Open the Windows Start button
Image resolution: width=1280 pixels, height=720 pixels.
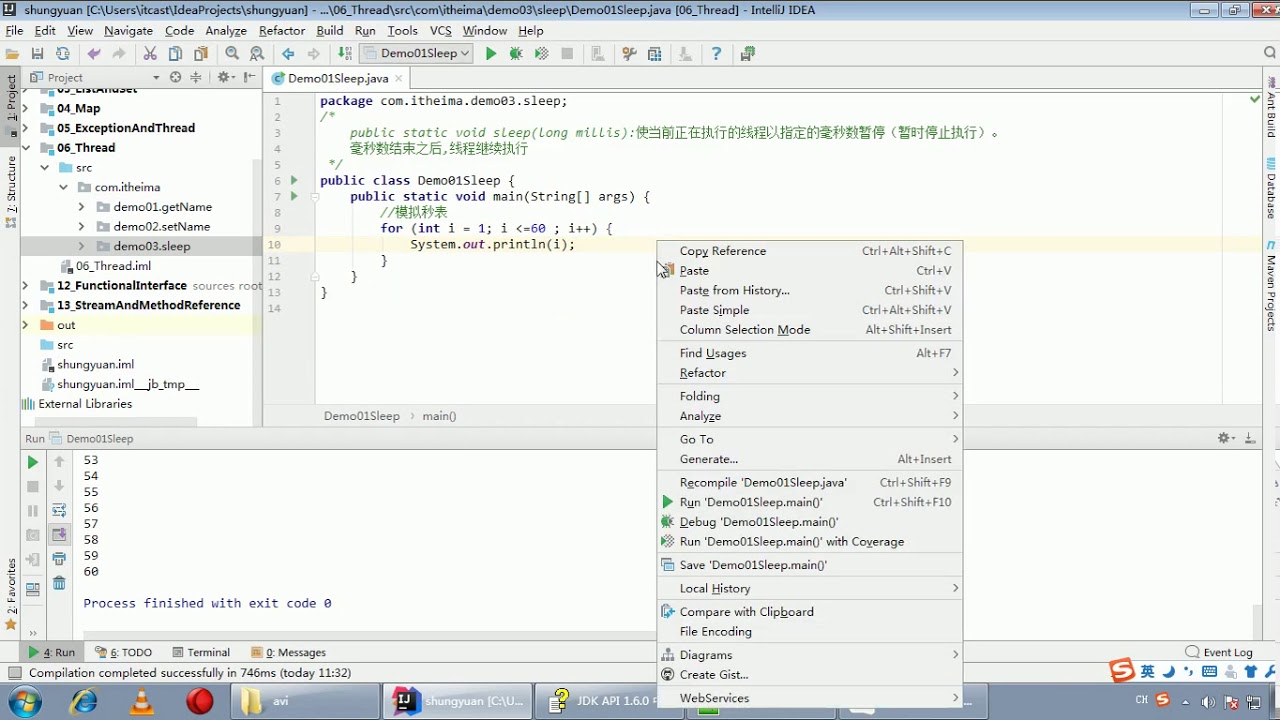25,701
